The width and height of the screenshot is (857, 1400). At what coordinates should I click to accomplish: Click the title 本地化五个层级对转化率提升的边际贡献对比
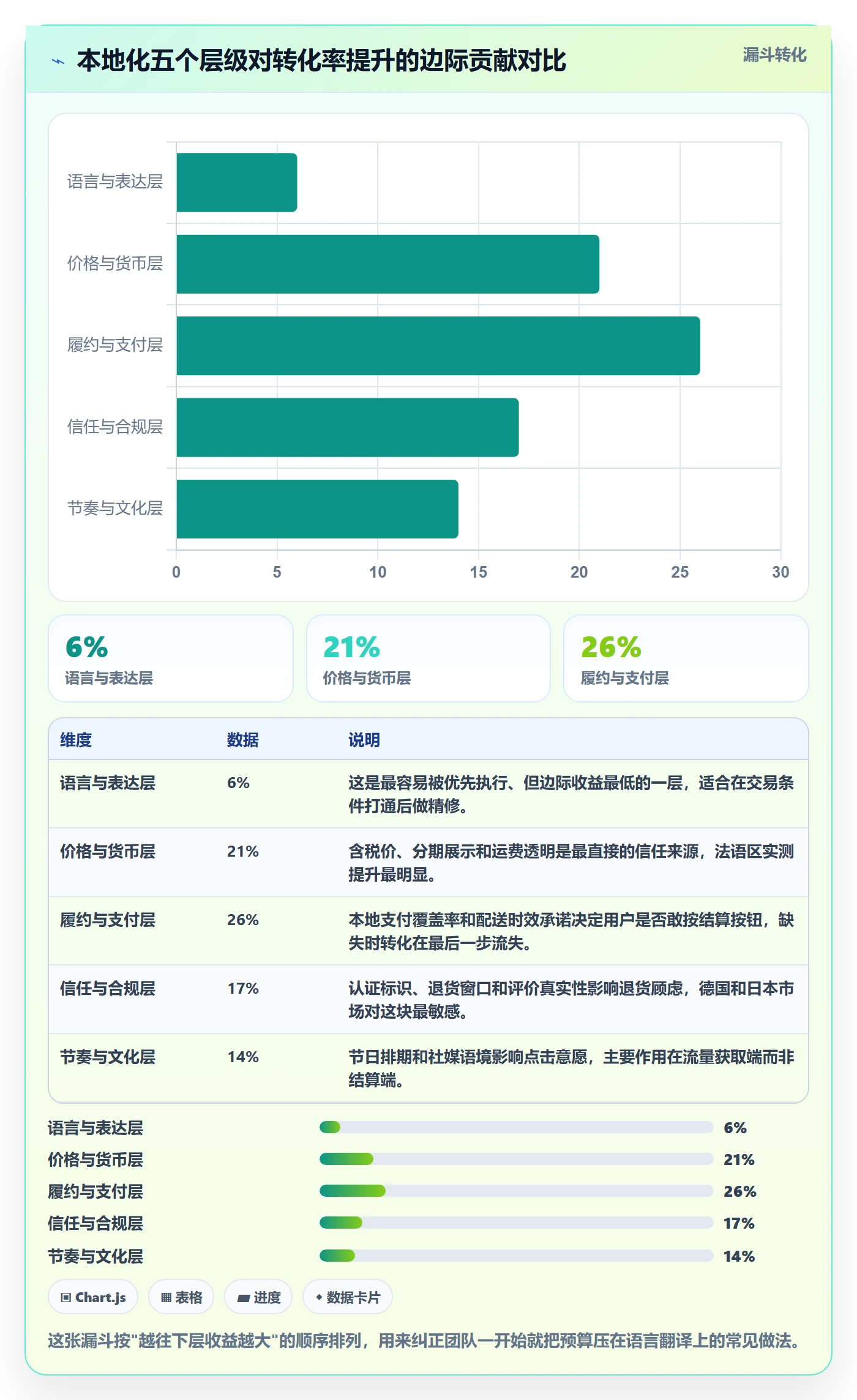pyautogui.click(x=321, y=61)
